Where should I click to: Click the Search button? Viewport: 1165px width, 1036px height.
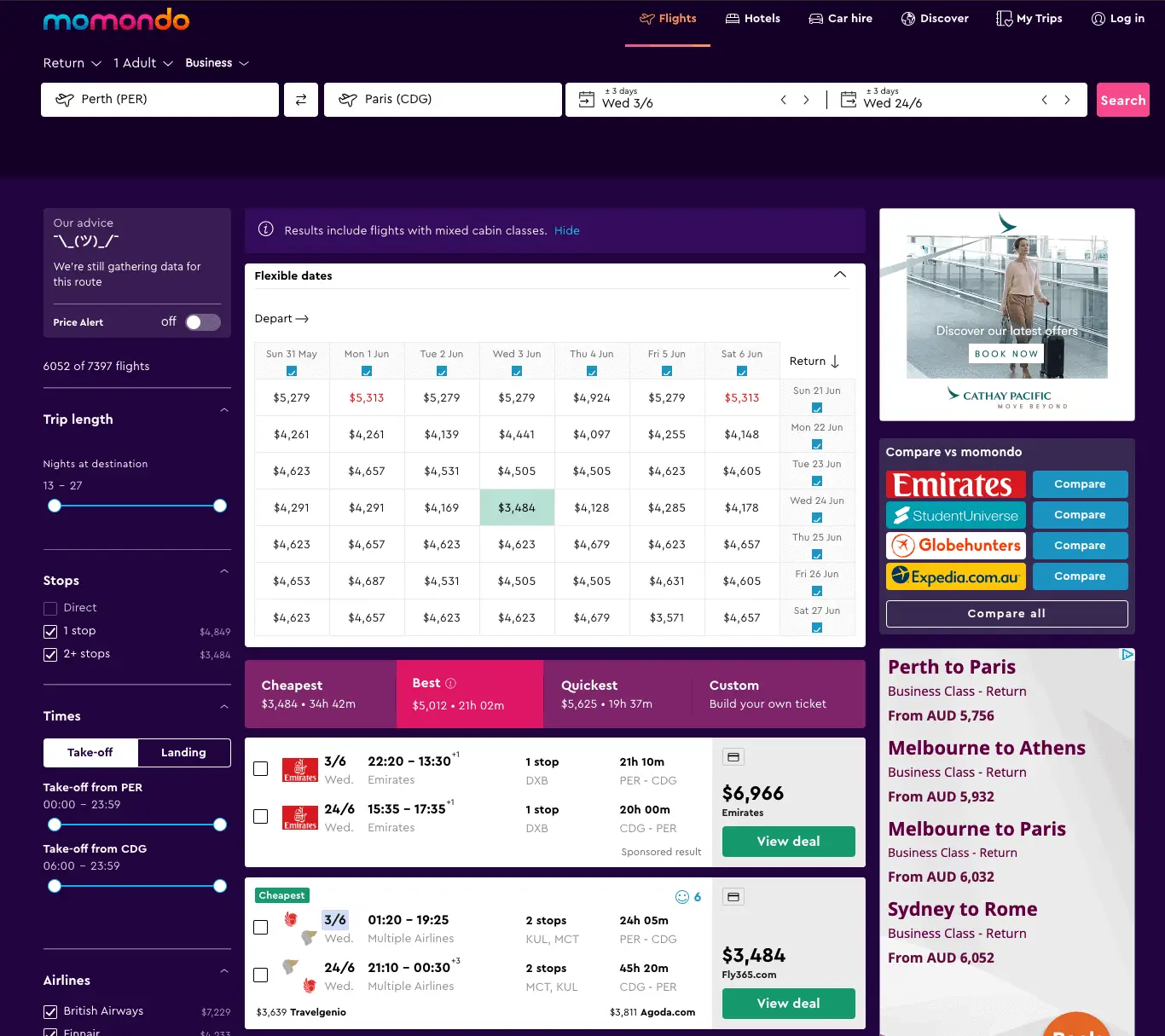[x=1122, y=99]
